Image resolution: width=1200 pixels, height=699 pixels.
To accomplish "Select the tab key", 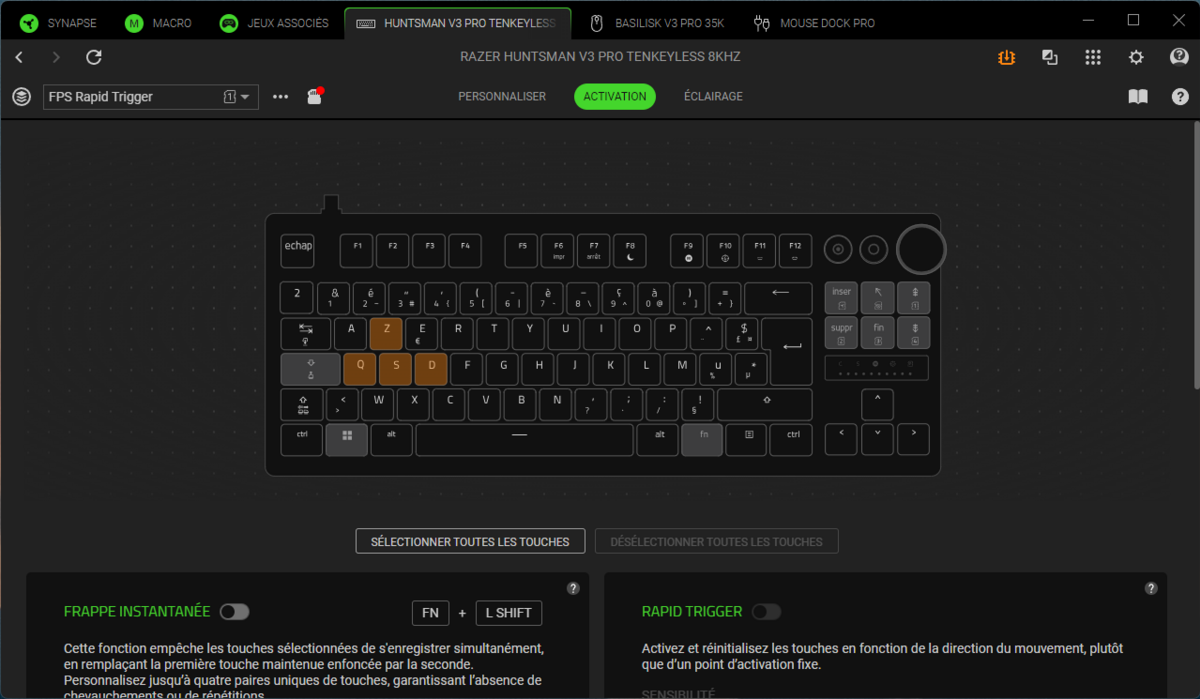I will point(305,334).
